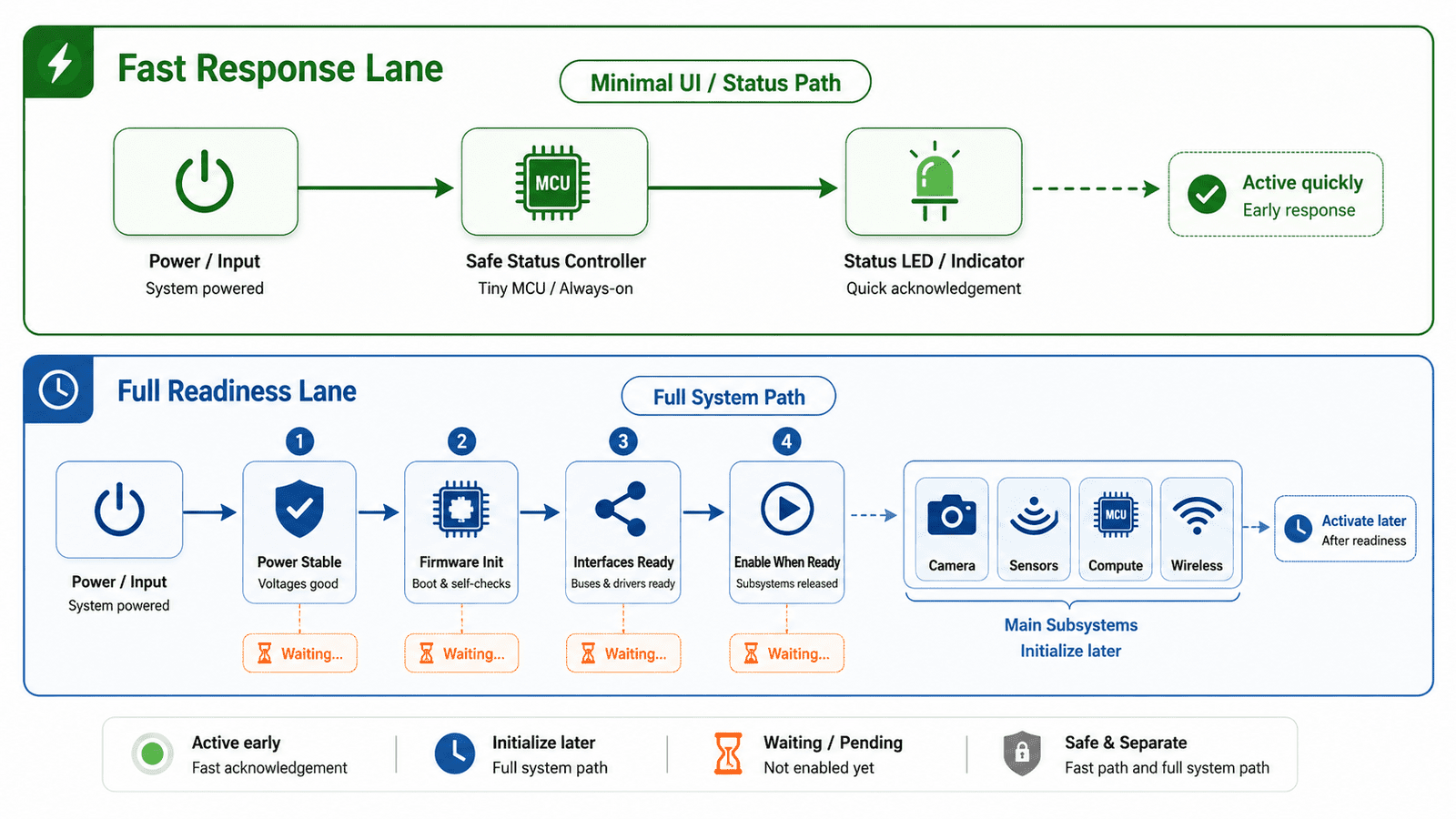1456x819 pixels.
Task: Click the Not enabled yet legend text
Action: pyautogui.click(x=819, y=768)
